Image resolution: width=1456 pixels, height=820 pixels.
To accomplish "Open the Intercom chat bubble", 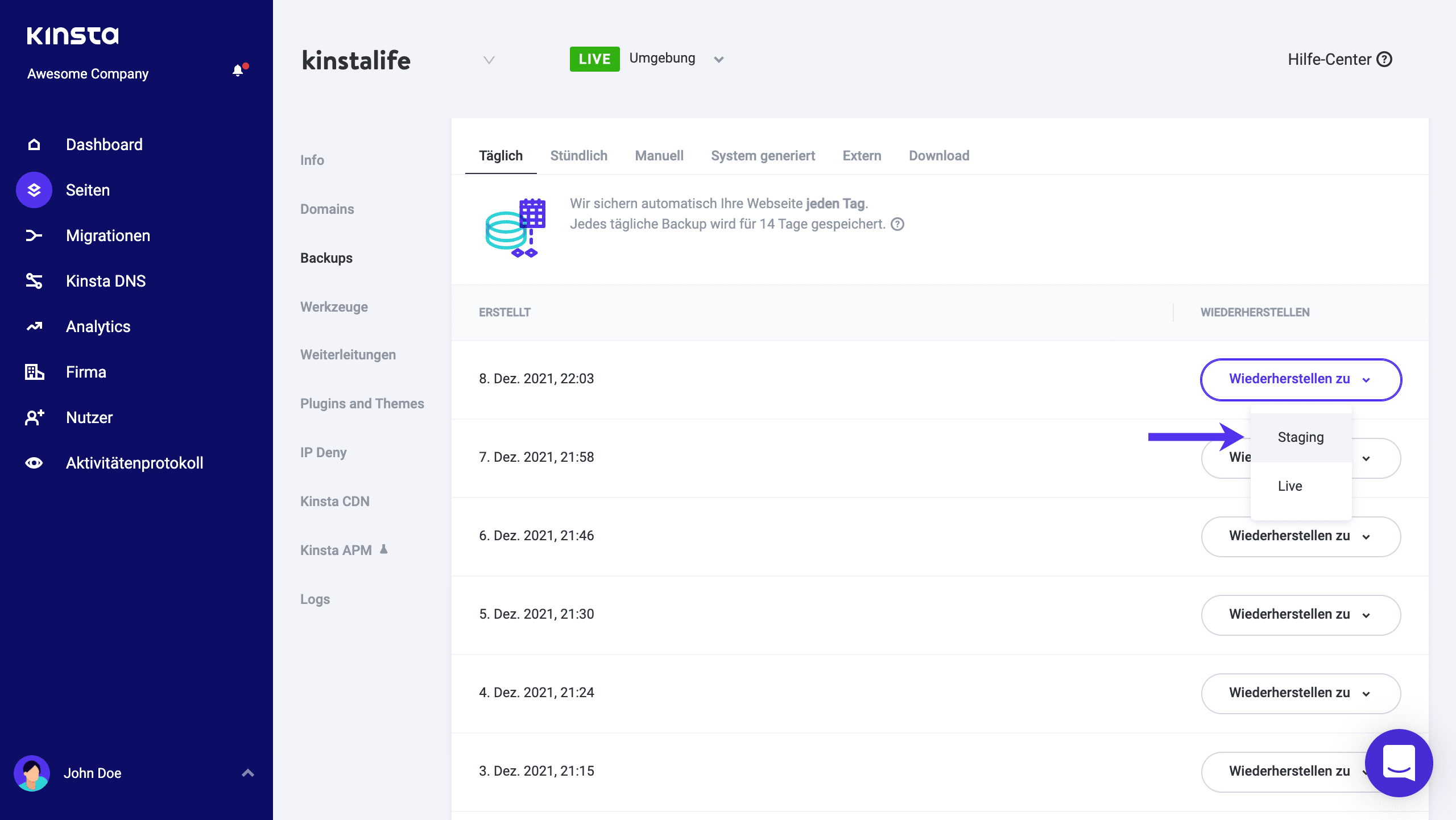I will point(1398,763).
